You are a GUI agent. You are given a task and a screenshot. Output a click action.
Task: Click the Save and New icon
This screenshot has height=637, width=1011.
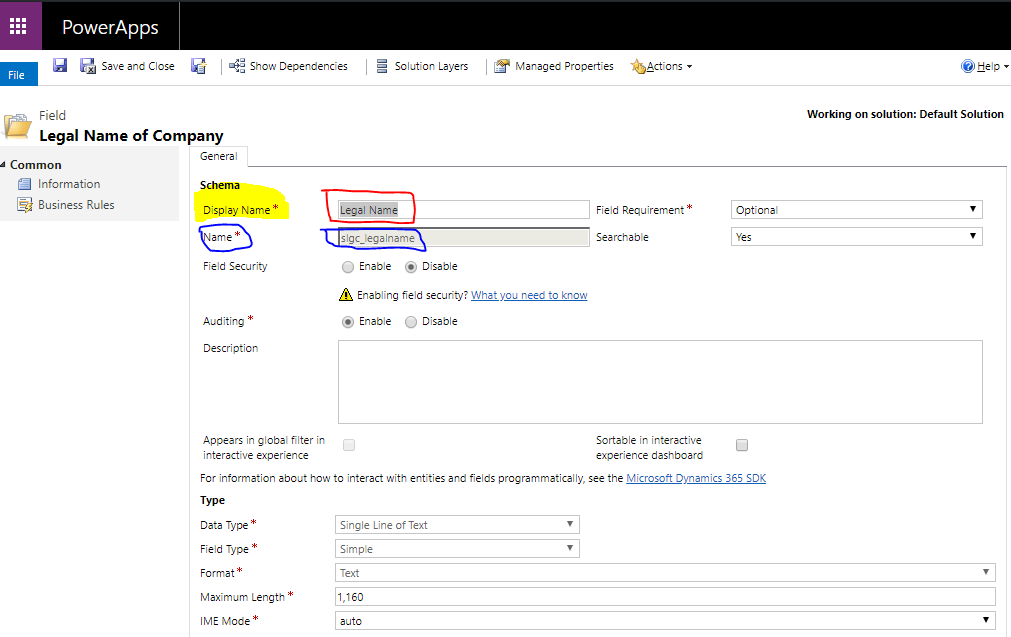tap(199, 66)
